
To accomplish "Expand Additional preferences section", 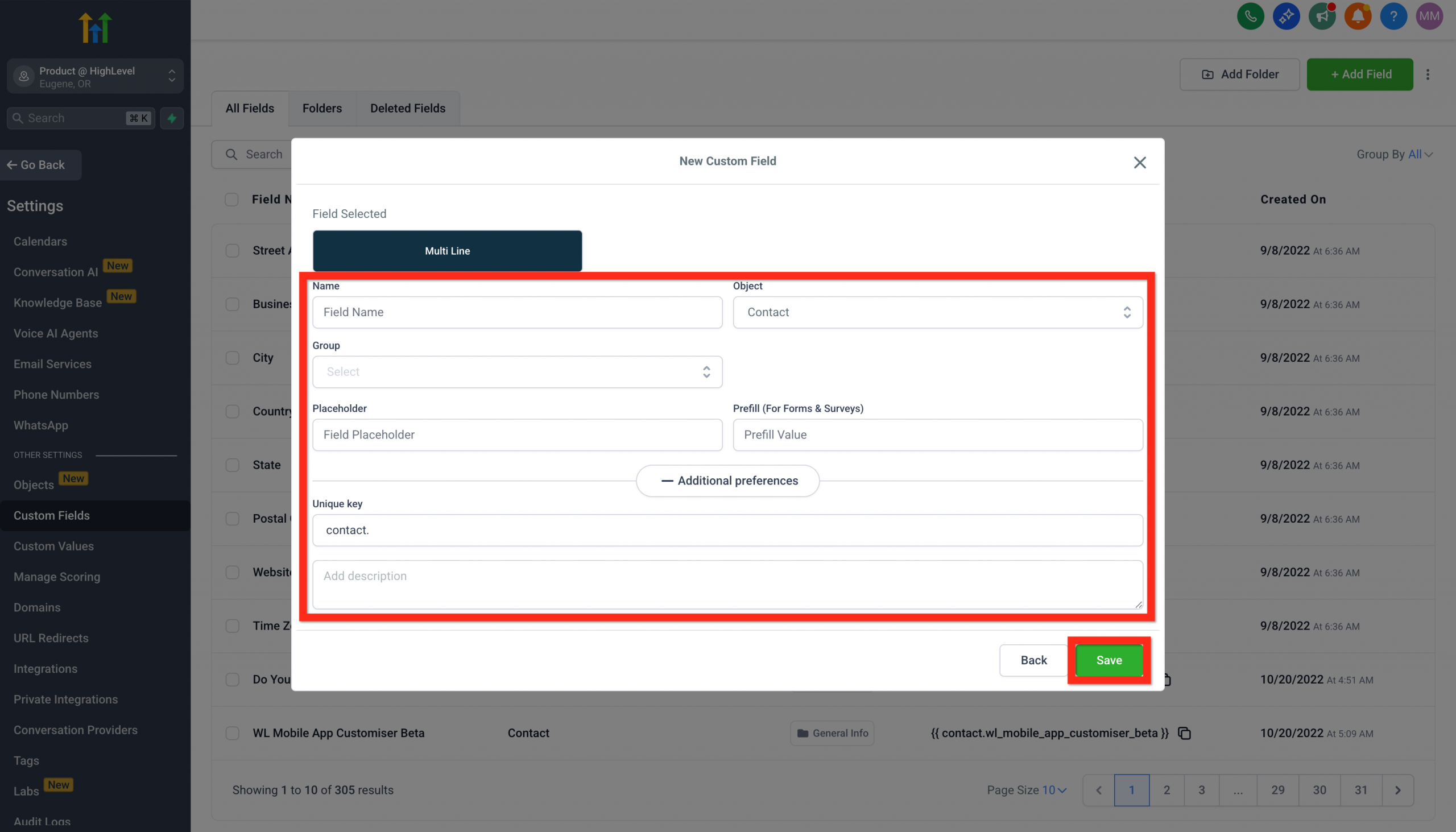I will [x=727, y=481].
